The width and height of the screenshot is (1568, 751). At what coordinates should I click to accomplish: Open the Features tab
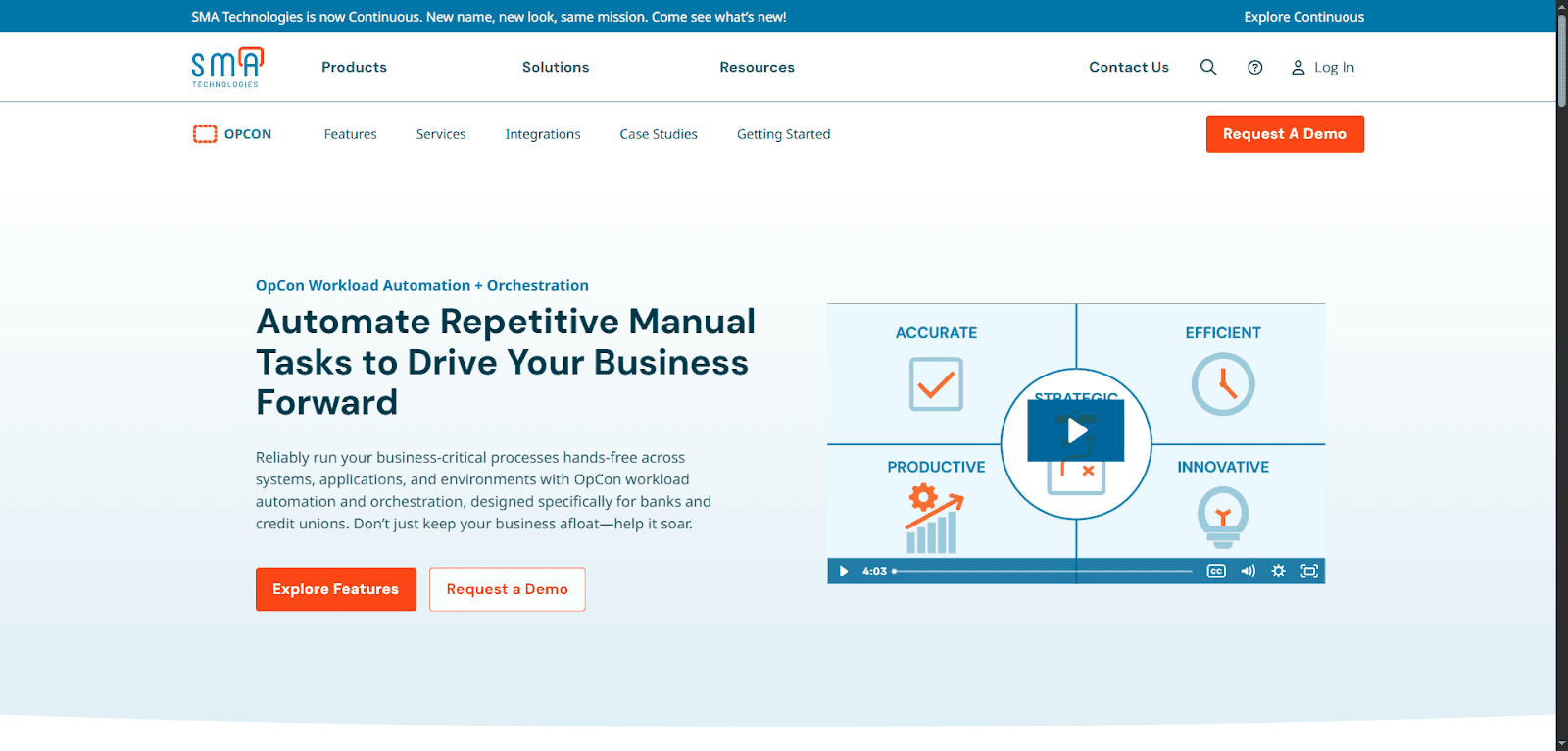[x=351, y=134]
